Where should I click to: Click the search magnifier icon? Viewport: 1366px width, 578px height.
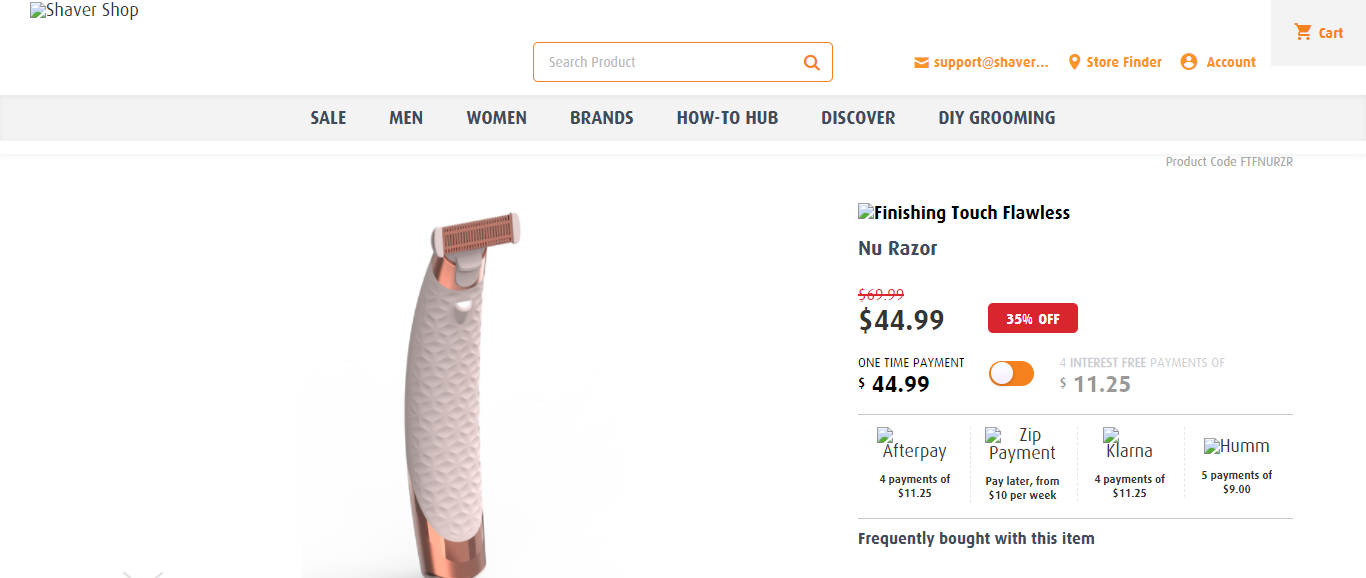[811, 62]
